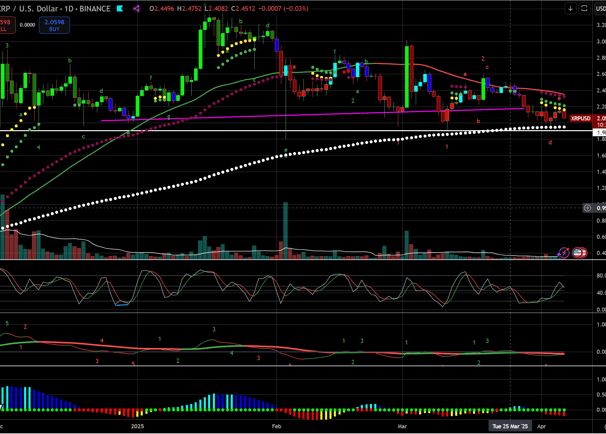Click the down-arrow button at top right

[x=570, y=8]
